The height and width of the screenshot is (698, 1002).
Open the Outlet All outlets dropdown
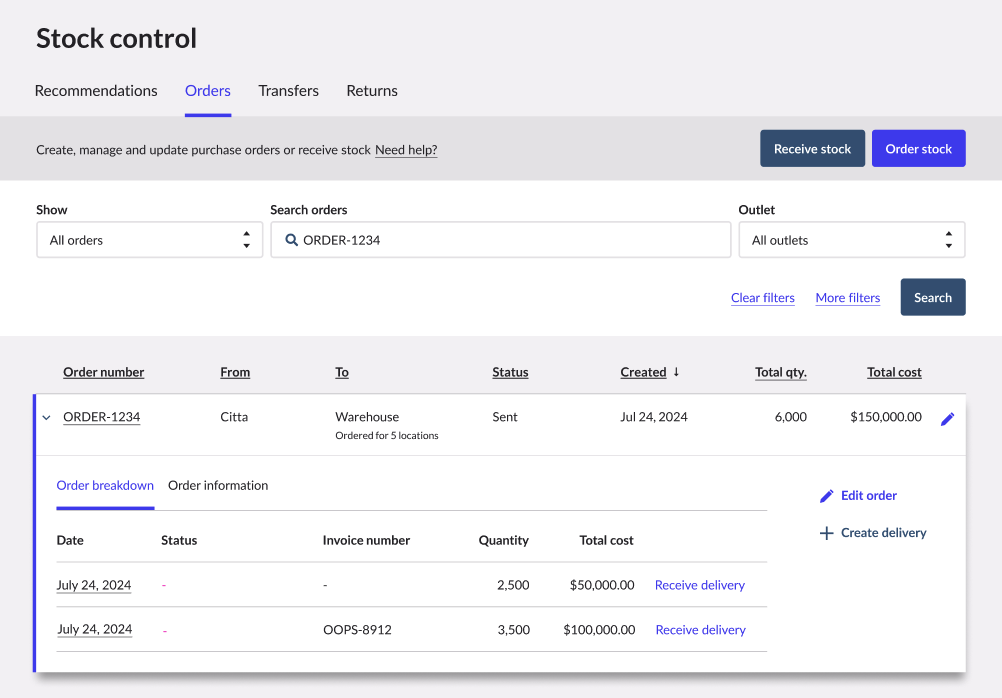click(x=852, y=240)
